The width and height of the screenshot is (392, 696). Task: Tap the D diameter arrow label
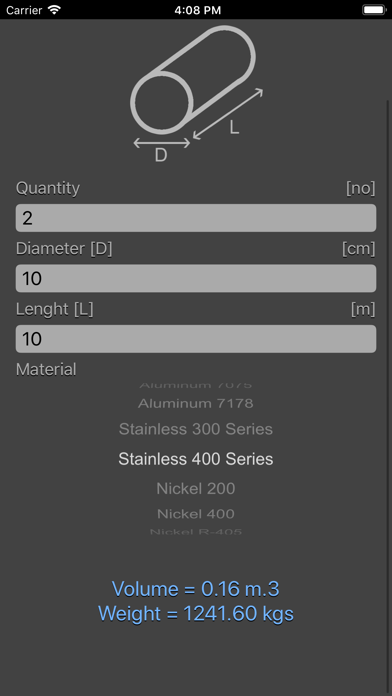(161, 155)
